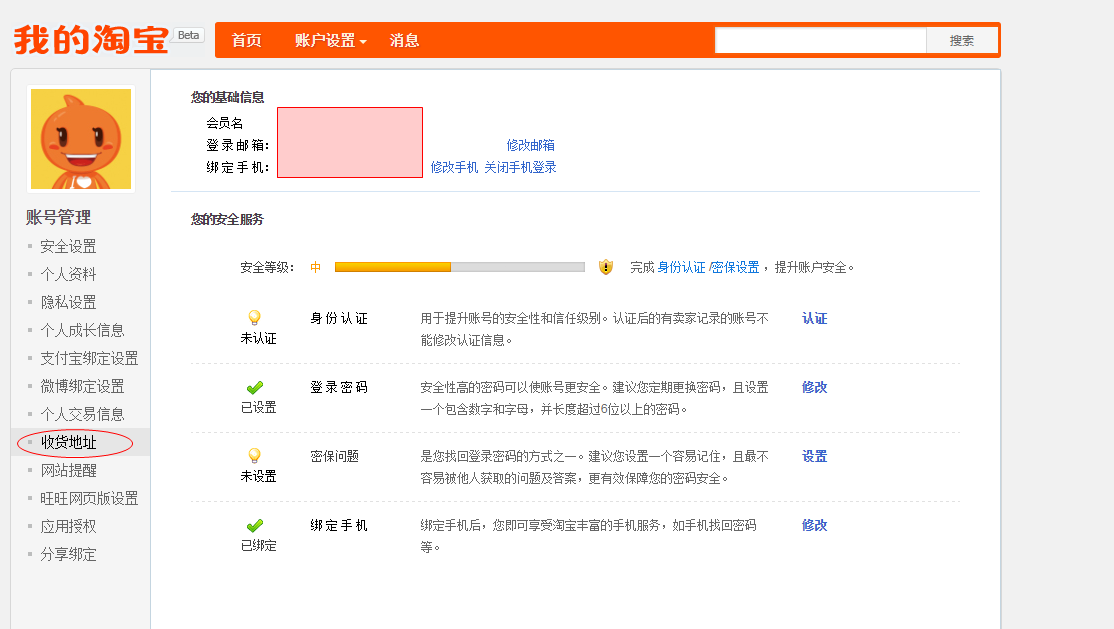This screenshot has height=629, width=1114.
Task: Click the 您的基础信息 section heading
Action: [x=227, y=97]
